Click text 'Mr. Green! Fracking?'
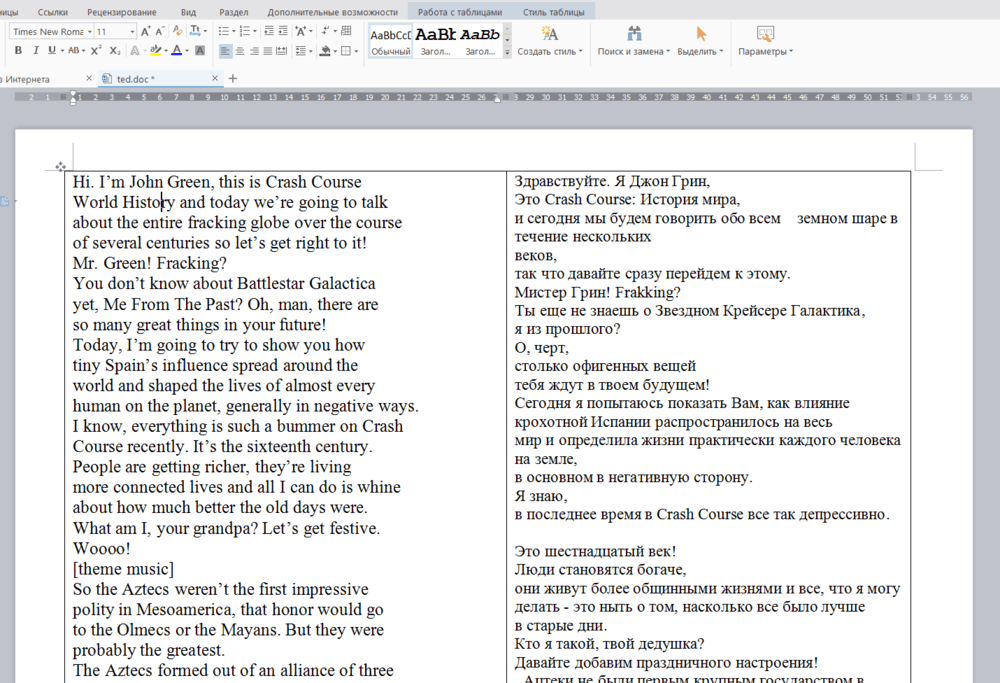Image resolution: width=1000 pixels, height=683 pixels. 150,263
